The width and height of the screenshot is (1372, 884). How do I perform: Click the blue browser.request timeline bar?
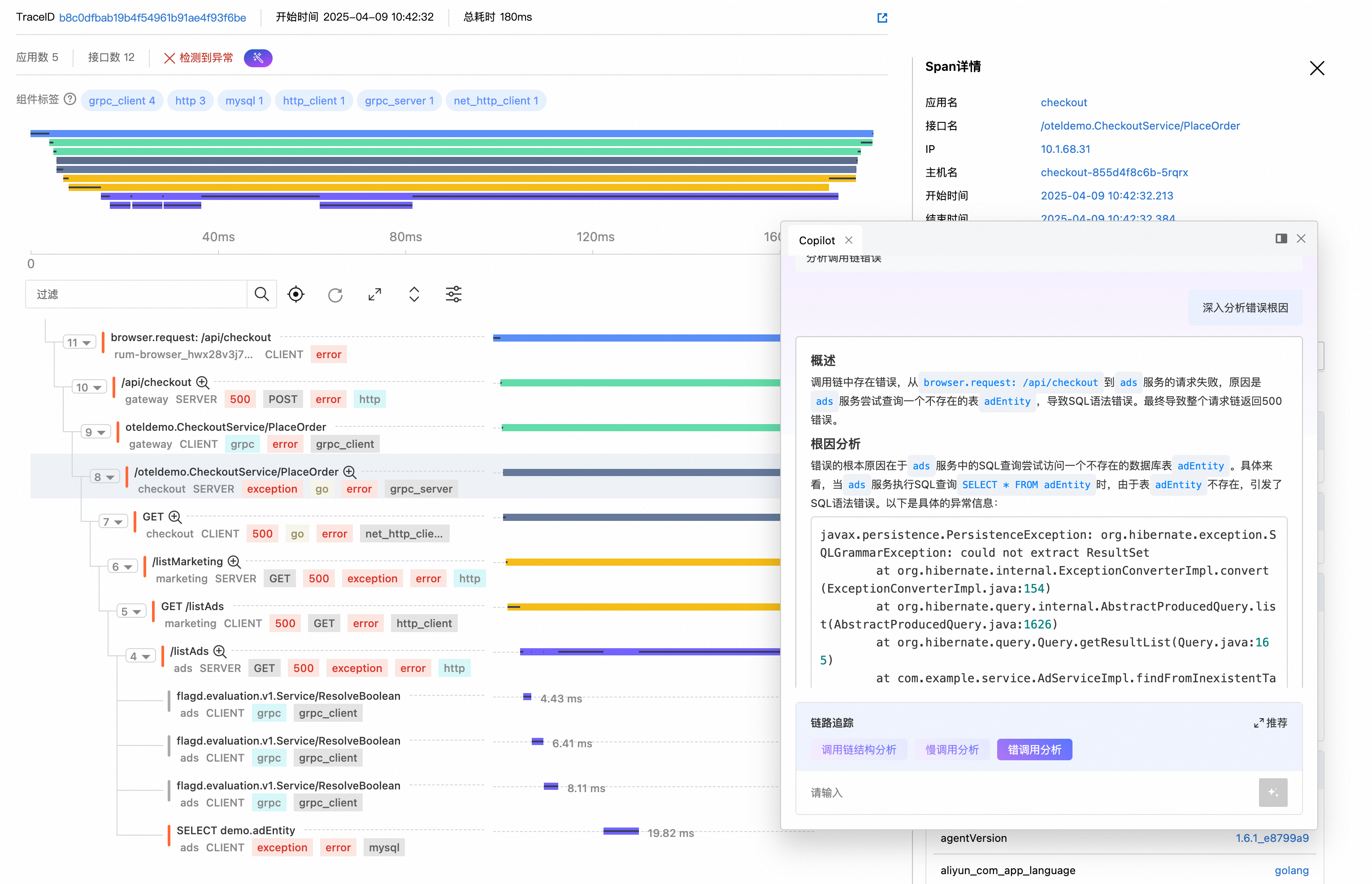pos(636,338)
